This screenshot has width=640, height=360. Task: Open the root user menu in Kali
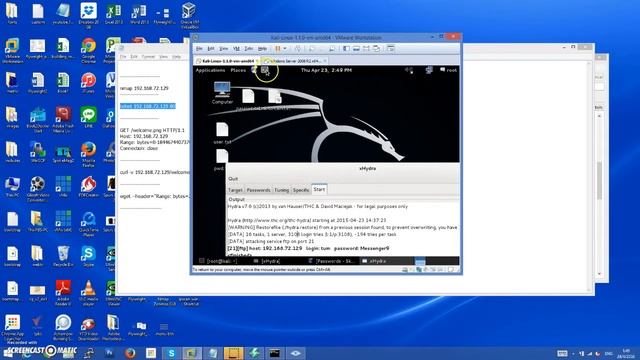click(448, 70)
